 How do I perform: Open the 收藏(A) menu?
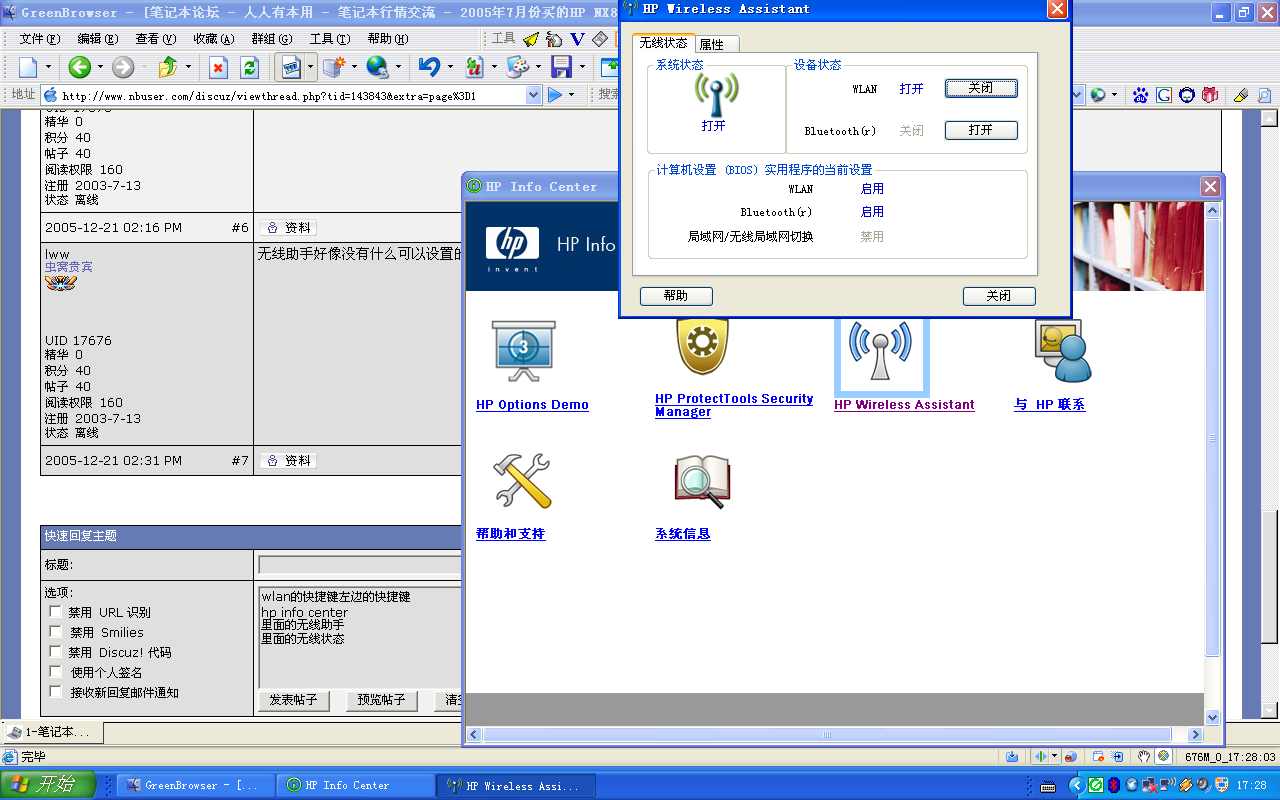coord(213,39)
